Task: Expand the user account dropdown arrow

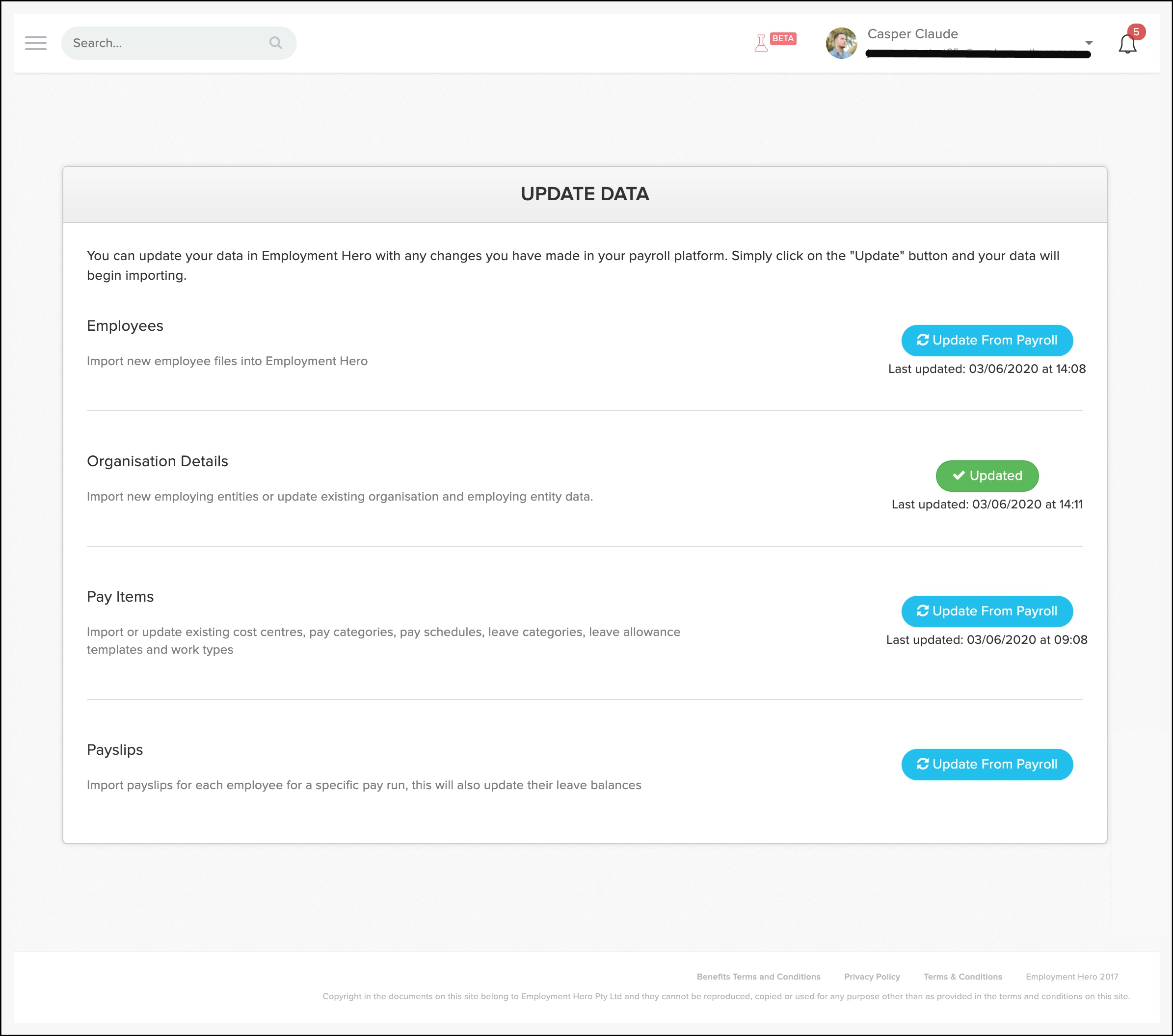Action: [1089, 43]
